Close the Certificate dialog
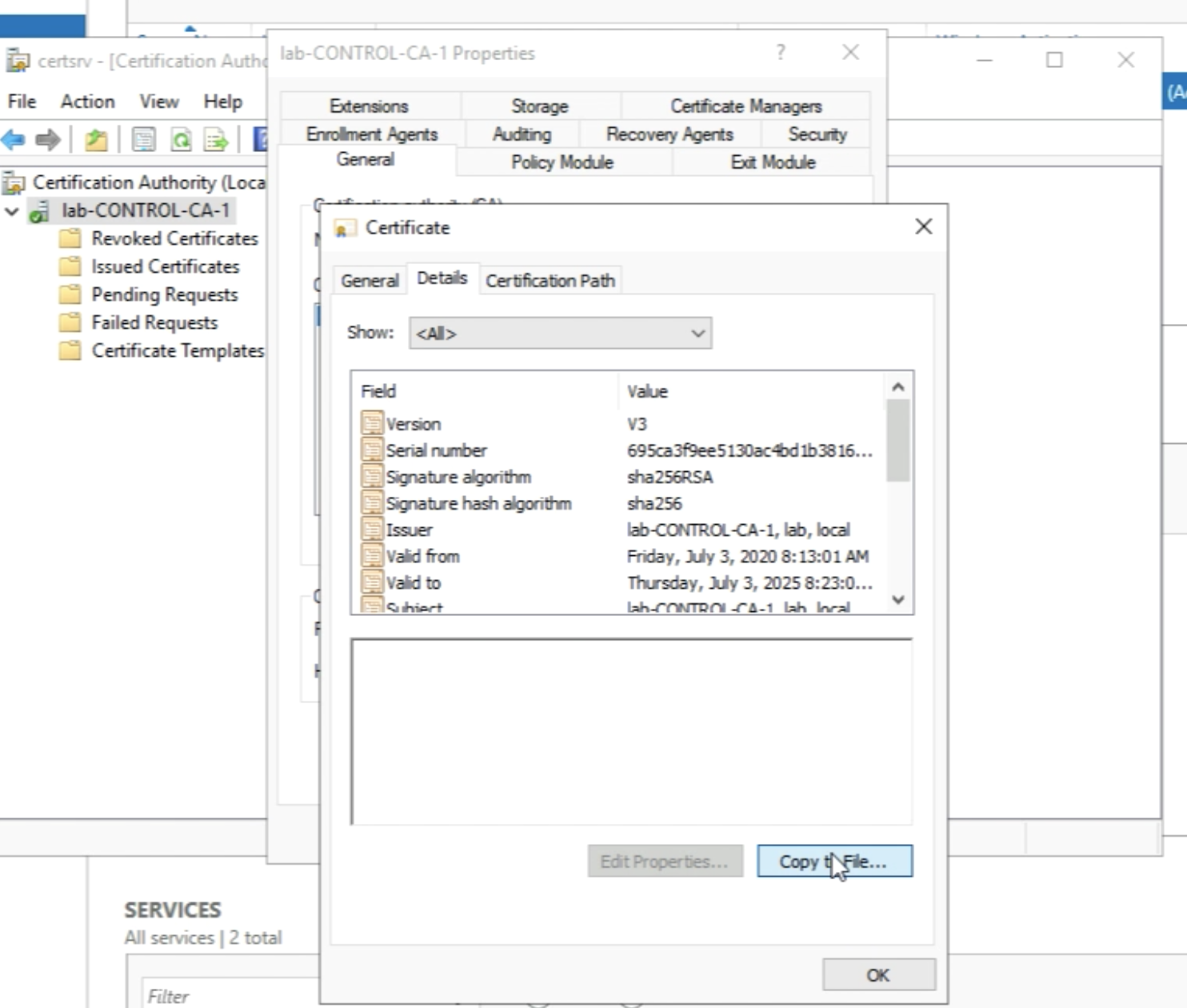 [x=923, y=227]
